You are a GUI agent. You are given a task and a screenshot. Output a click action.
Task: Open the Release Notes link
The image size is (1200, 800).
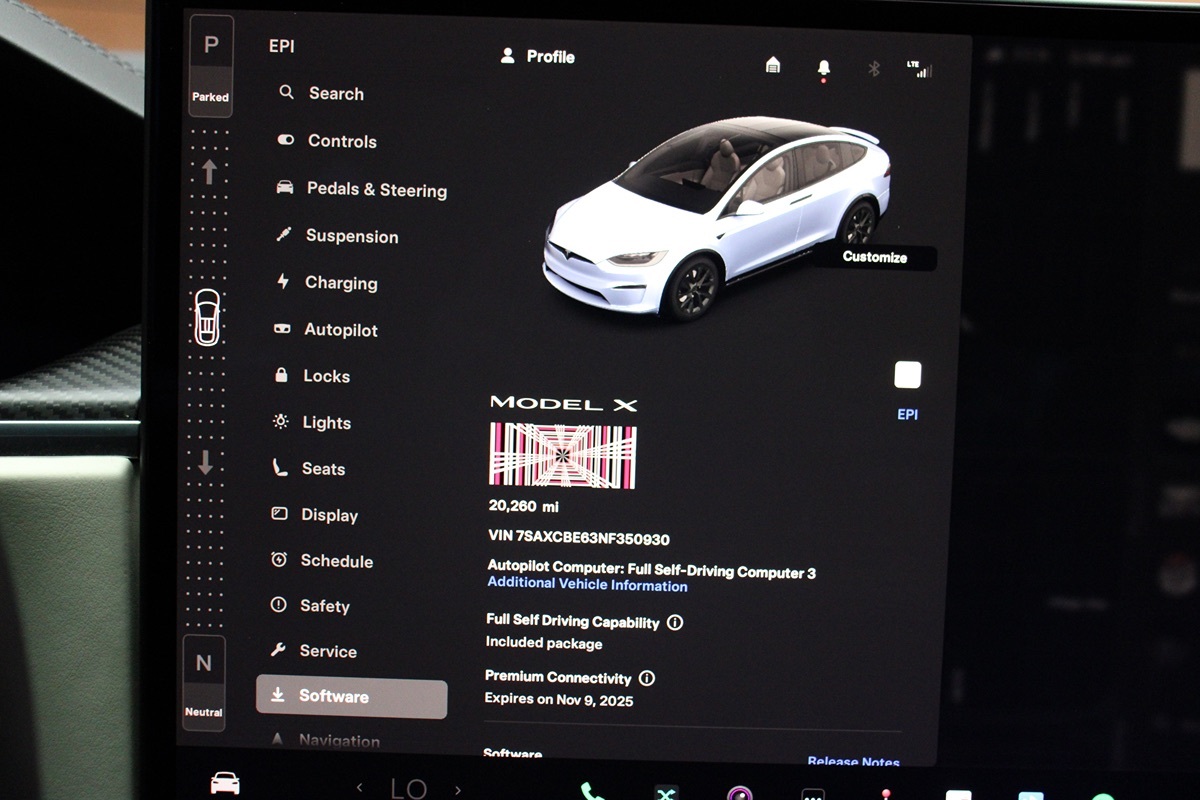pos(853,761)
